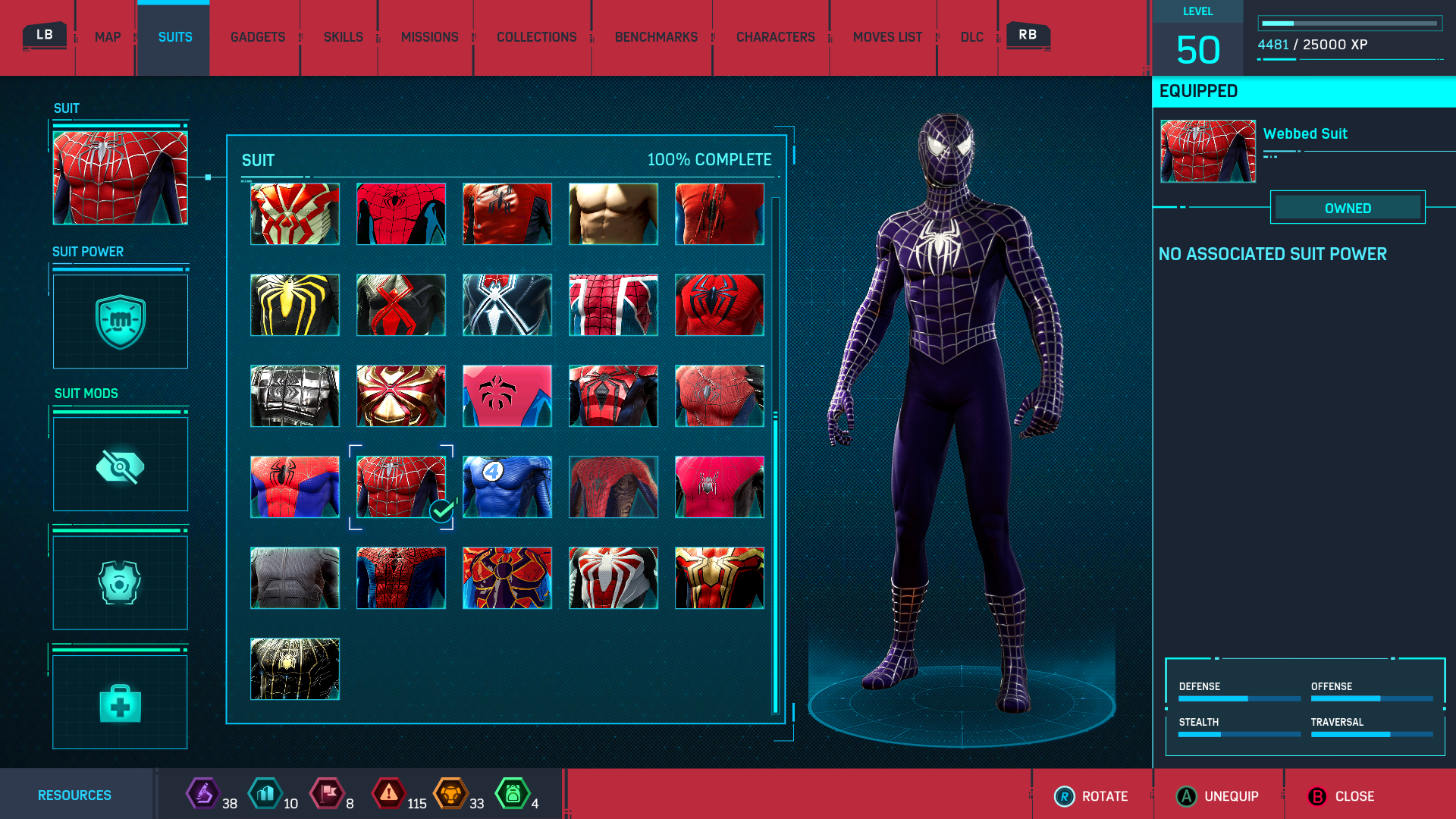
Task: Open the crossed-out eye stealth suit mod
Action: pyautogui.click(x=121, y=466)
